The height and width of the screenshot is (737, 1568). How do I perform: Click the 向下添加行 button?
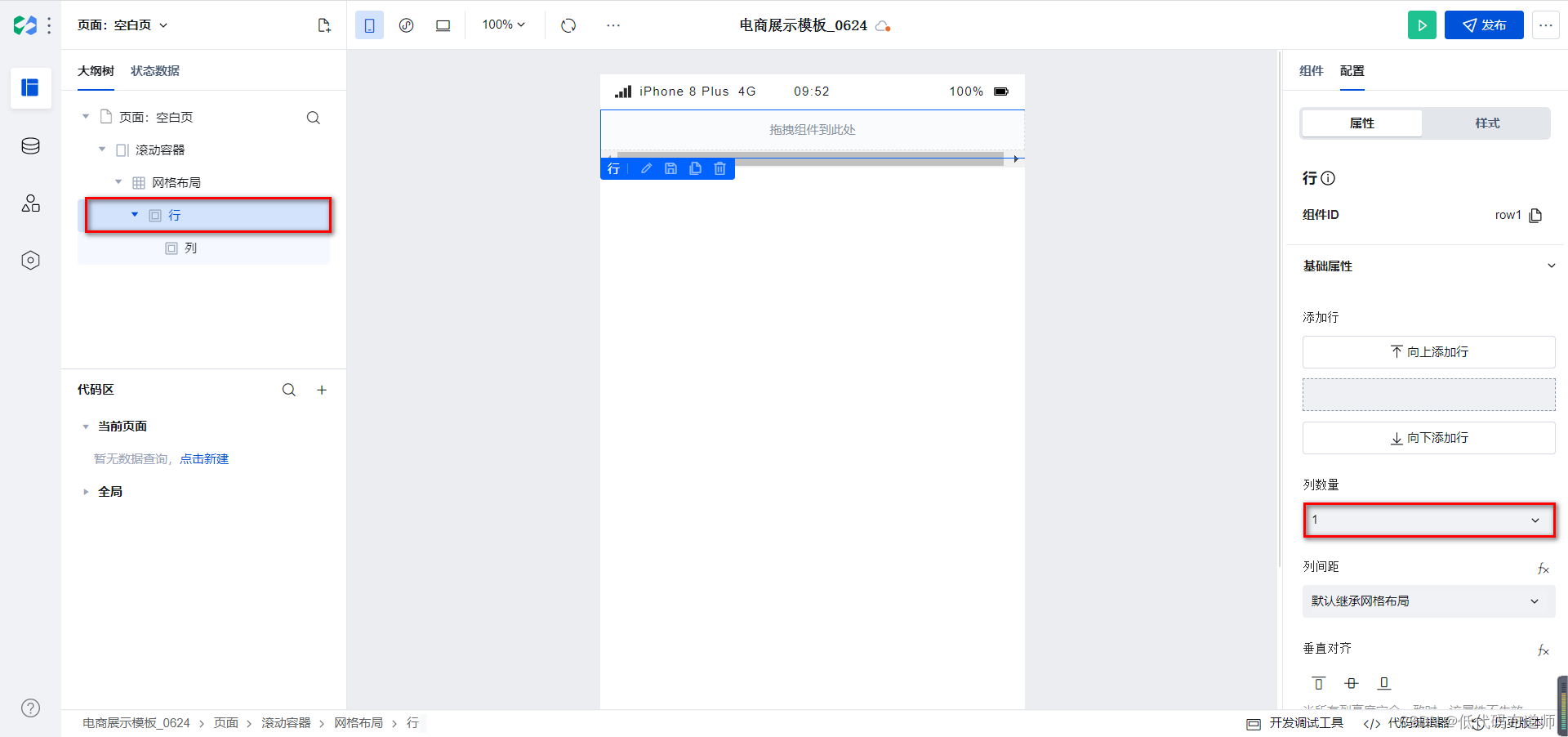[1428, 438]
